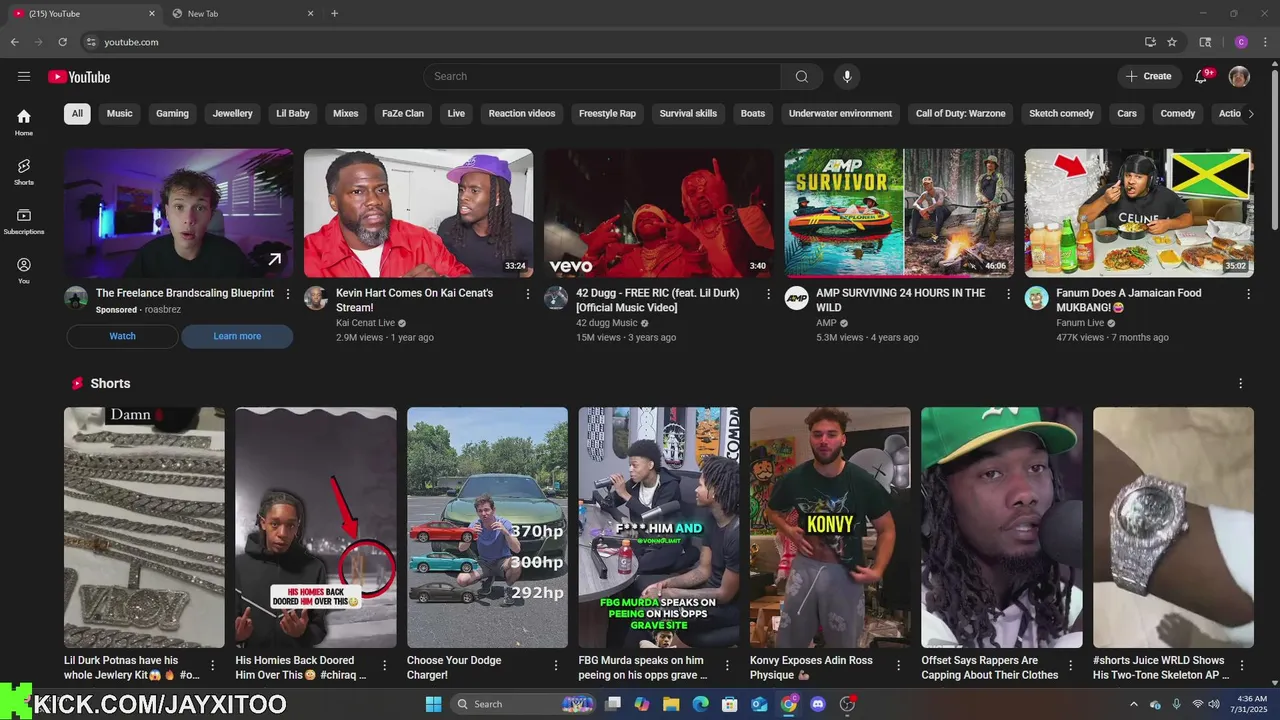The image size is (1280, 720).
Task: Go back in browser history
Action: [x=14, y=42]
